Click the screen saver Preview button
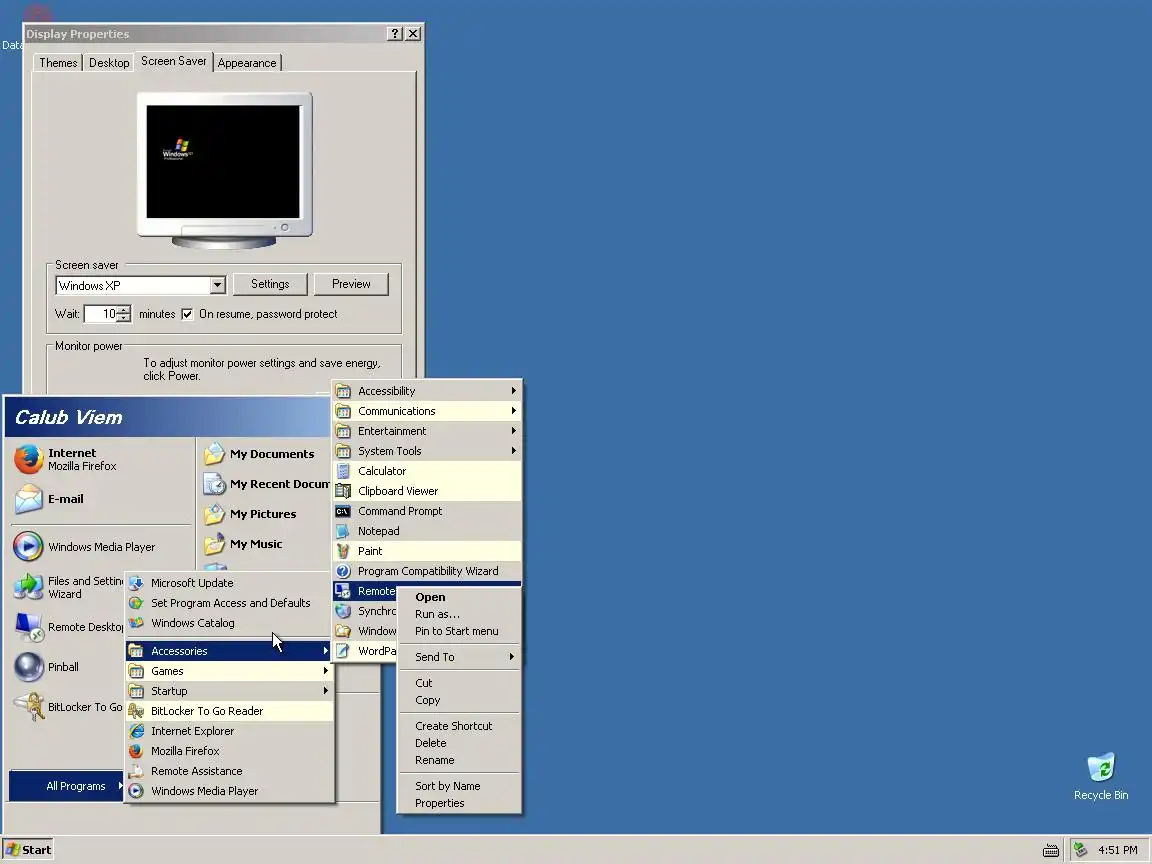1152x864 pixels. pos(351,284)
